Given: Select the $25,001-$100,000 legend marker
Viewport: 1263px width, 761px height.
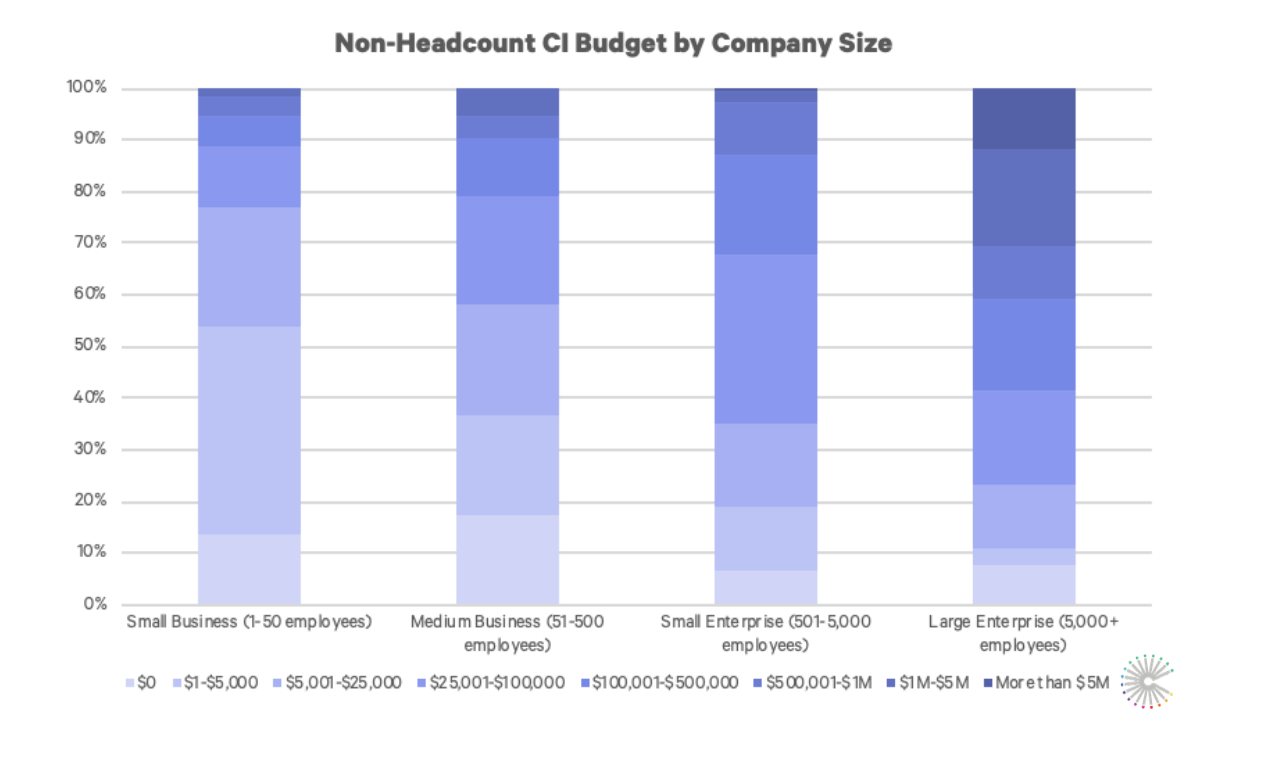Looking at the screenshot, I should point(420,683).
